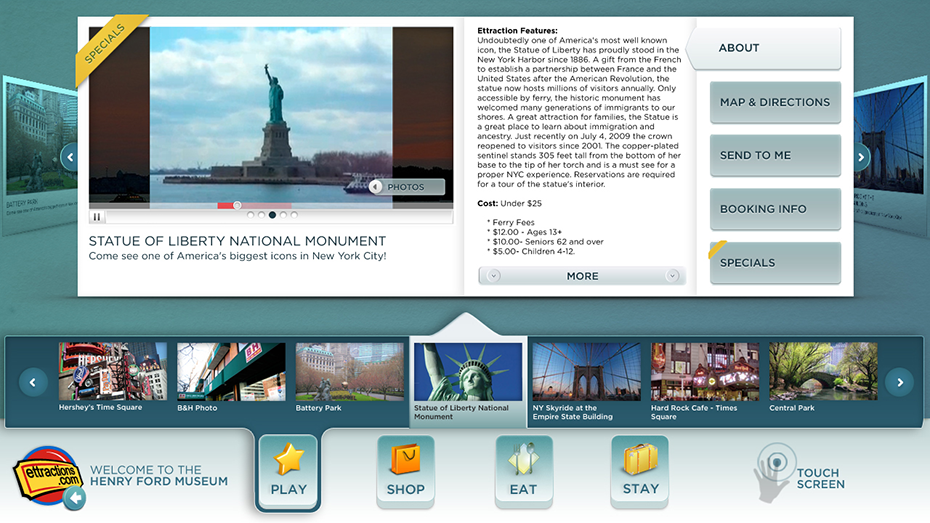Viewport: 930px width, 523px height.
Task: Click the More button
Action: click(582, 276)
